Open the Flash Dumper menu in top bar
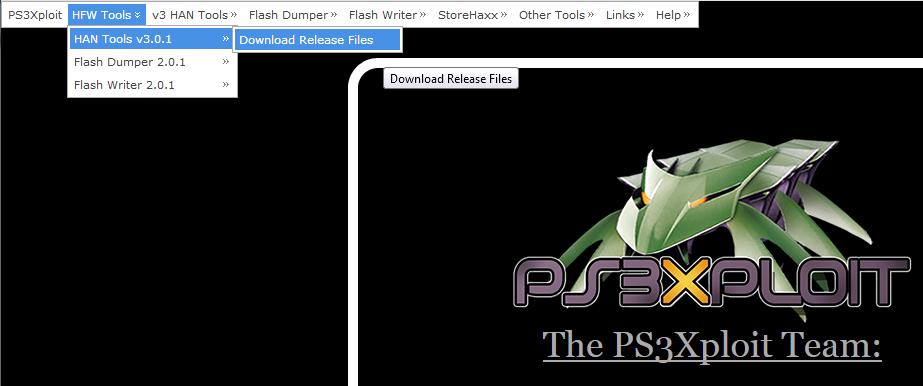 pyautogui.click(x=293, y=15)
